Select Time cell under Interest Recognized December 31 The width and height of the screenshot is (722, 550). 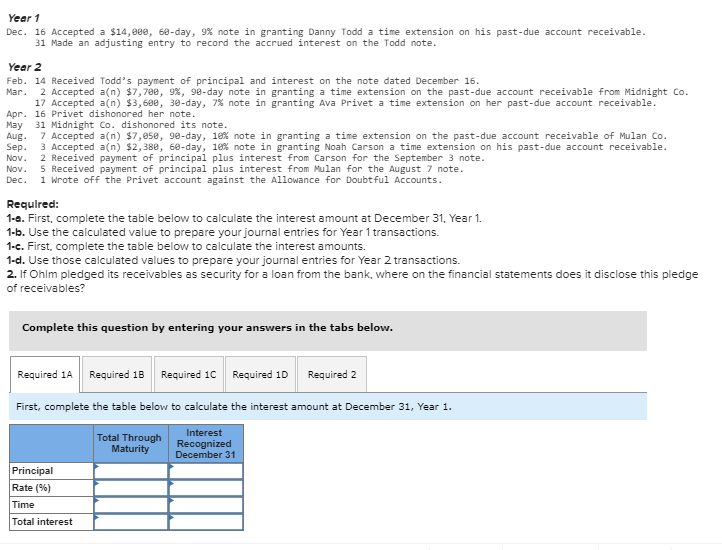(x=206, y=505)
